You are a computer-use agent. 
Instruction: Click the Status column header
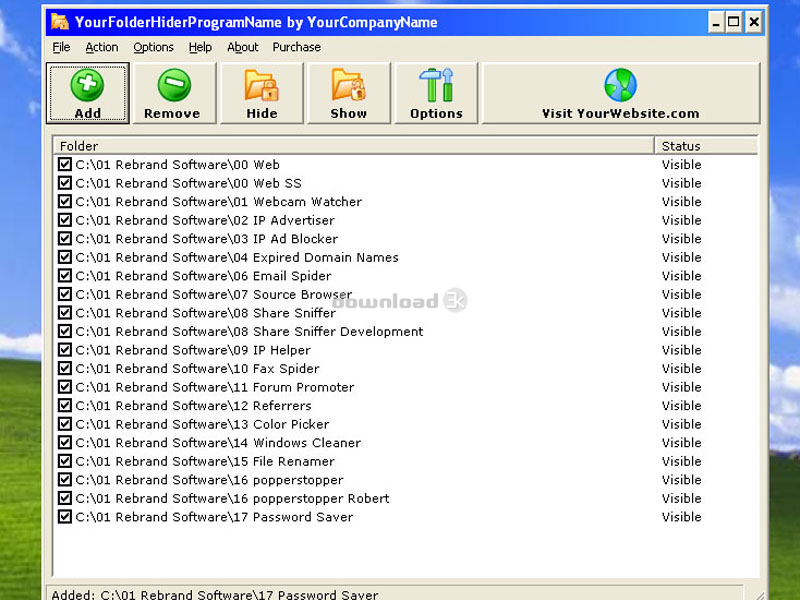(704, 146)
